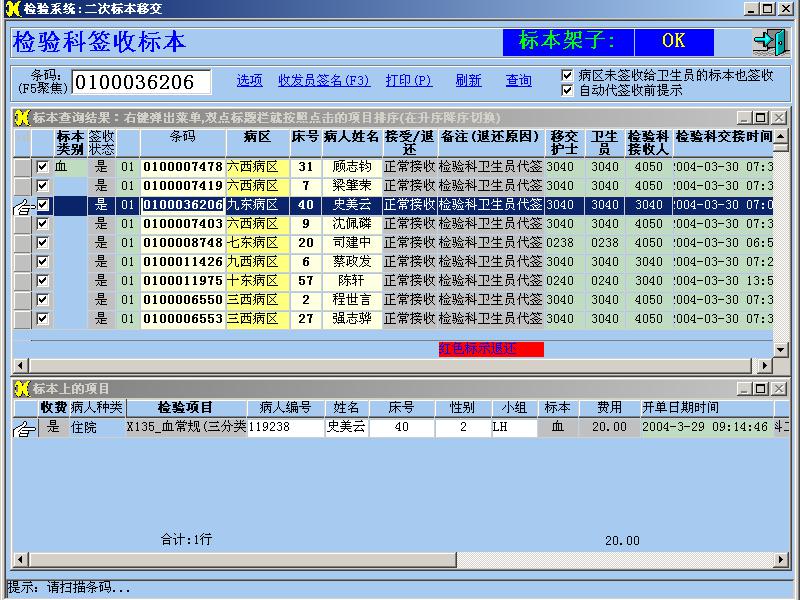Click the icon on 标本查询结果 panel title

pos(21,118)
